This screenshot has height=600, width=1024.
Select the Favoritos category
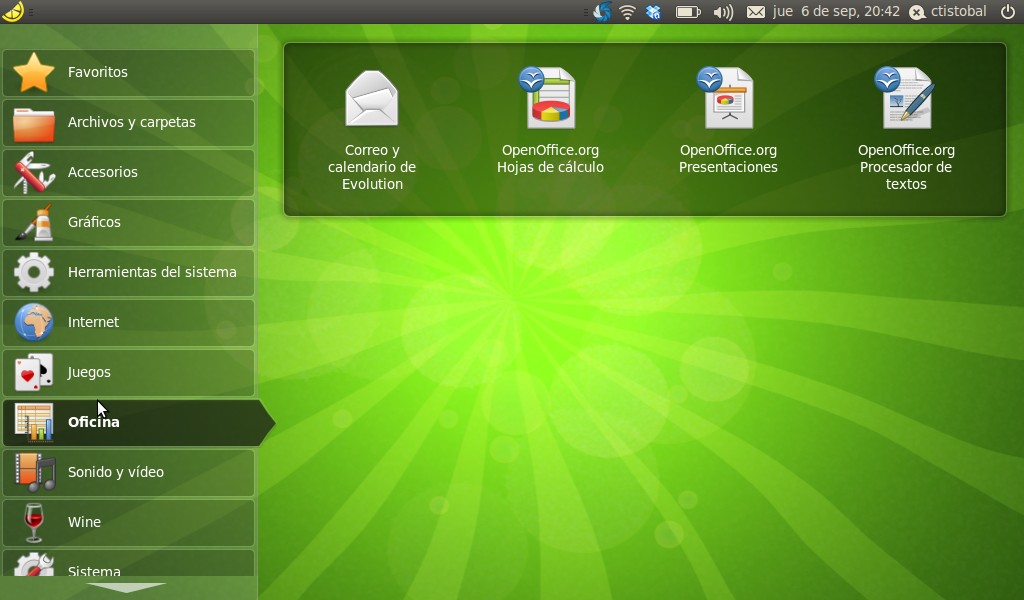[x=128, y=72]
